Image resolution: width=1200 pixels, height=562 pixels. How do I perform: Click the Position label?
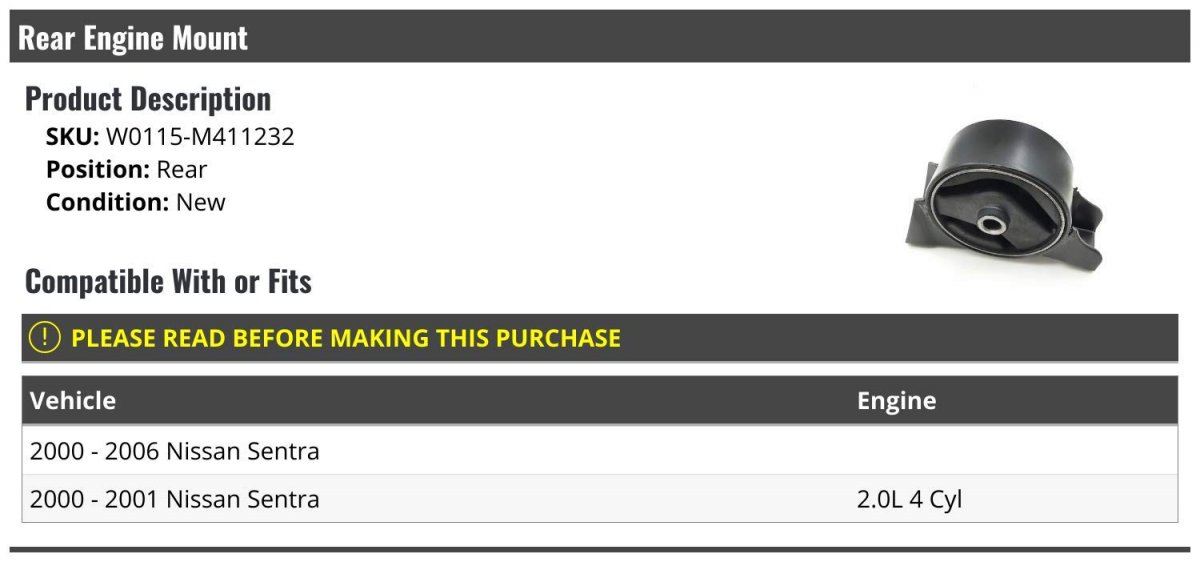pyautogui.click(x=98, y=170)
